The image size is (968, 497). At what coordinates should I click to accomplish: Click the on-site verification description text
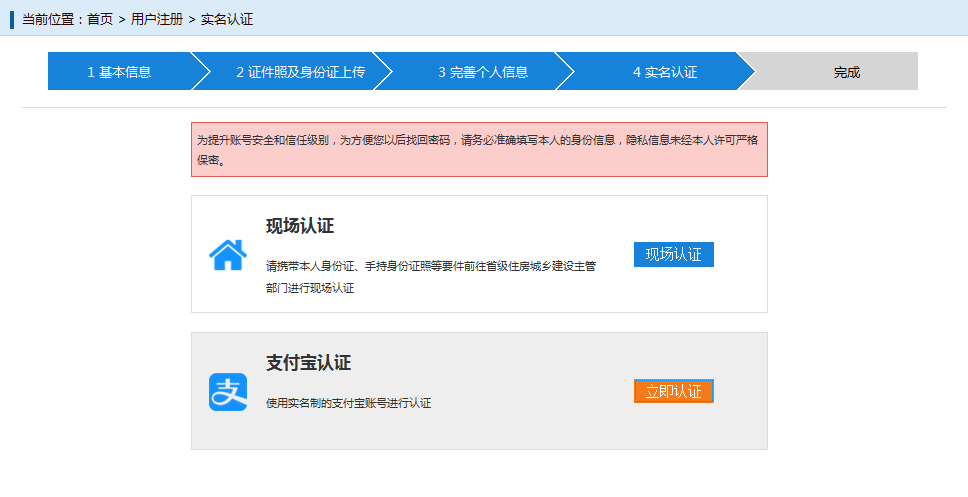pyautogui.click(x=430, y=277)
